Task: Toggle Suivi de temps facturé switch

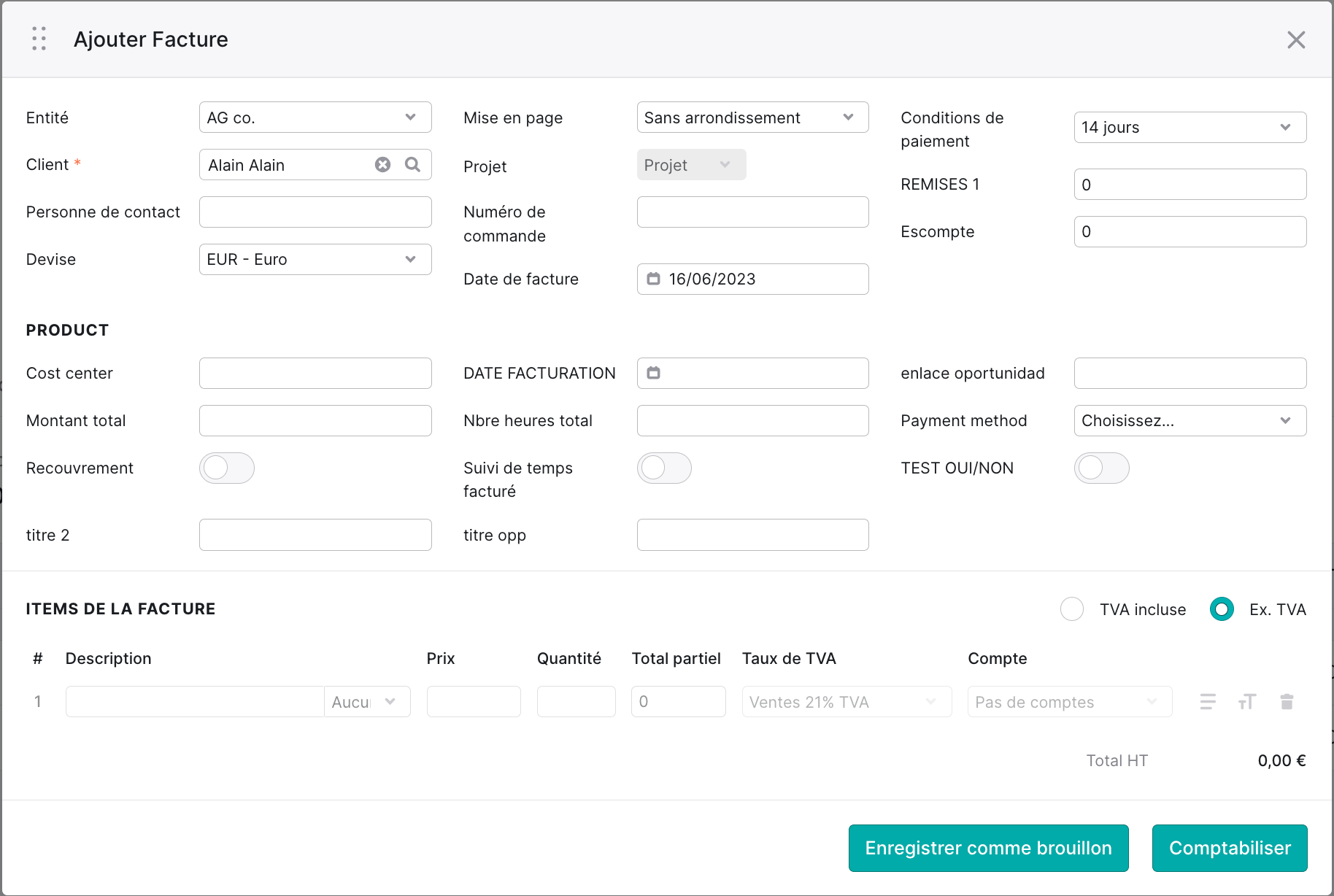Action: pyautogui.click(x=664, y=468)
